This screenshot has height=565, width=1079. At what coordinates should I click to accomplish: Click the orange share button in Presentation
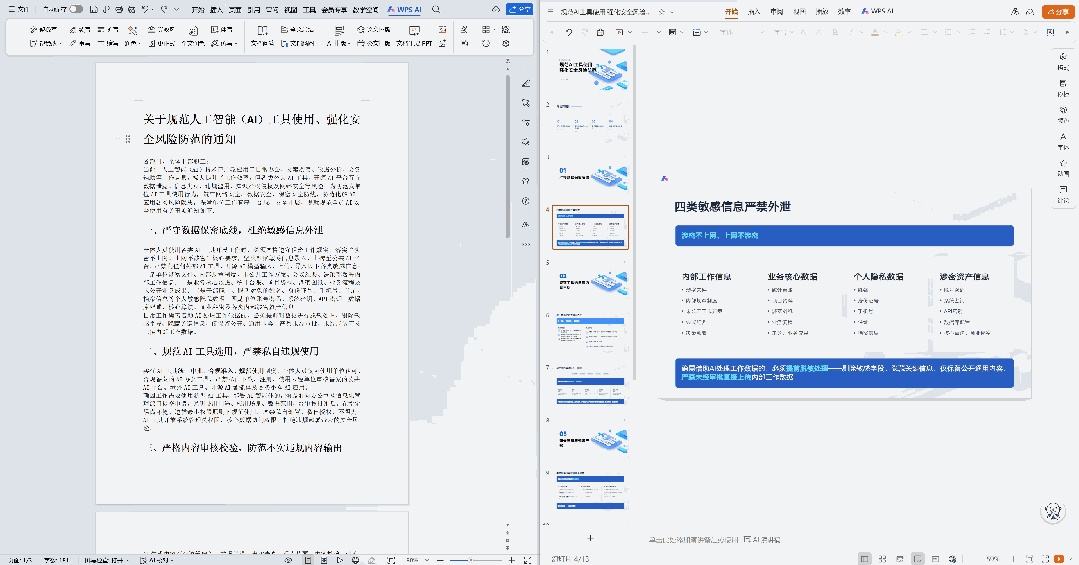pyautogui.click(x=1058, y=11)
